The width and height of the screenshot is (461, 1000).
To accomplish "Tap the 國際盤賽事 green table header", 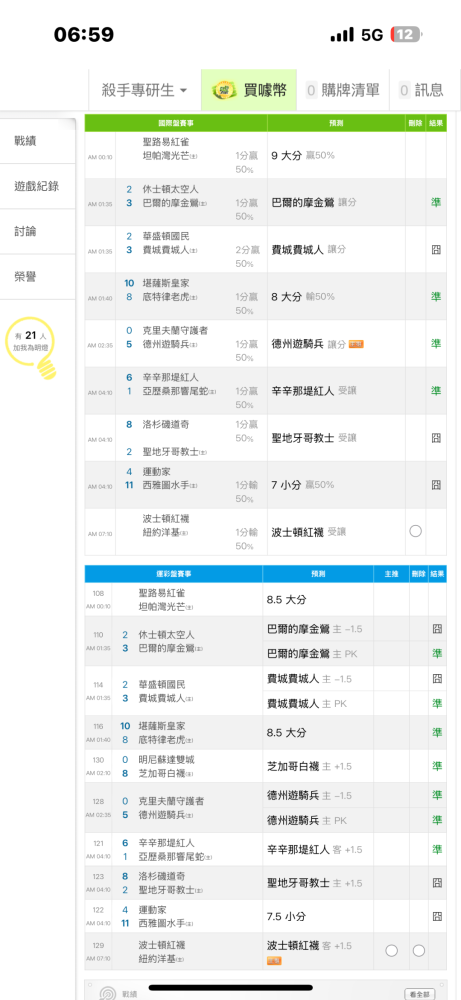I will point(176,122).
